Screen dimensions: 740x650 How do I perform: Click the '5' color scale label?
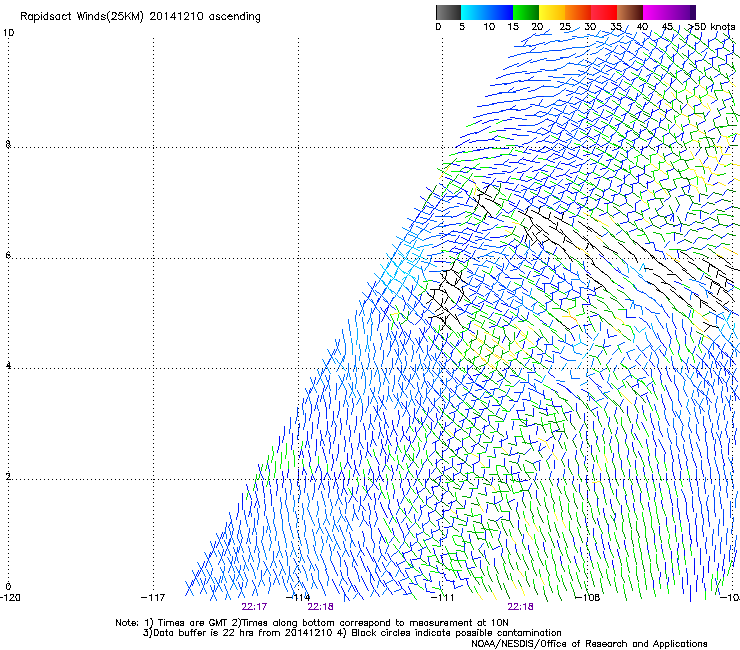462,27
